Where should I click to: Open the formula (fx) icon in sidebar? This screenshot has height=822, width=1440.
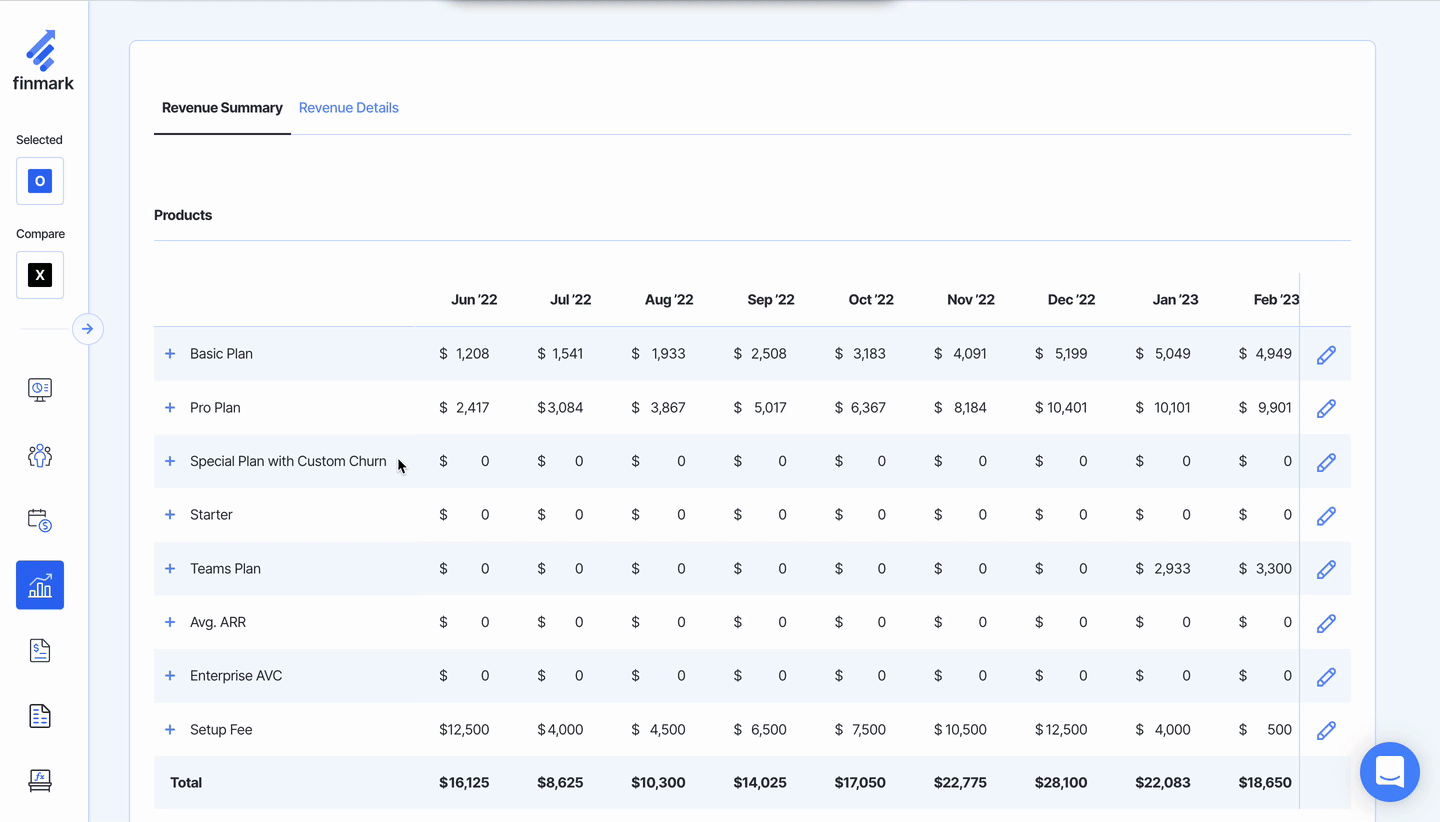point(40,780)
